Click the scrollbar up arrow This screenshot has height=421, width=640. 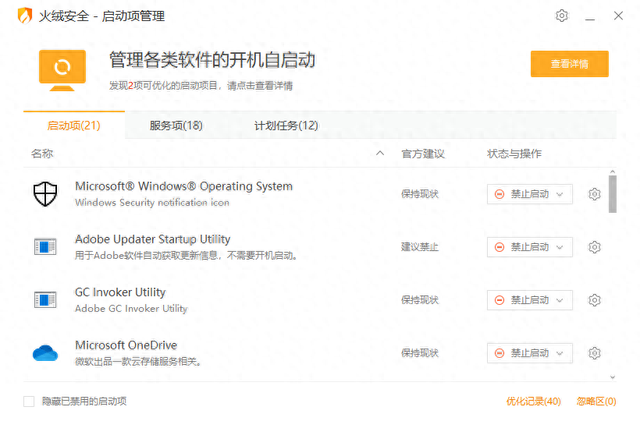point(613,172)
